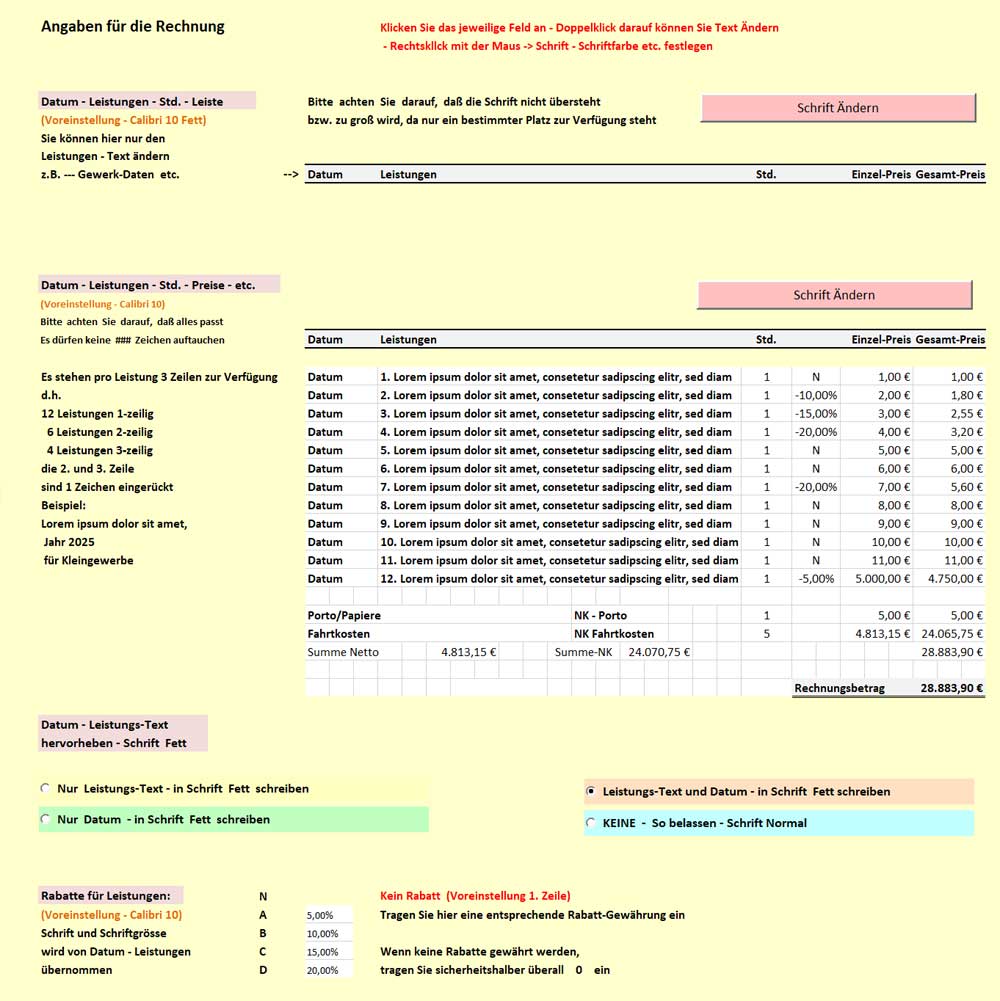
Task: Click the 5.000,00 € Einzel-Preis cell
Action: 876,579
